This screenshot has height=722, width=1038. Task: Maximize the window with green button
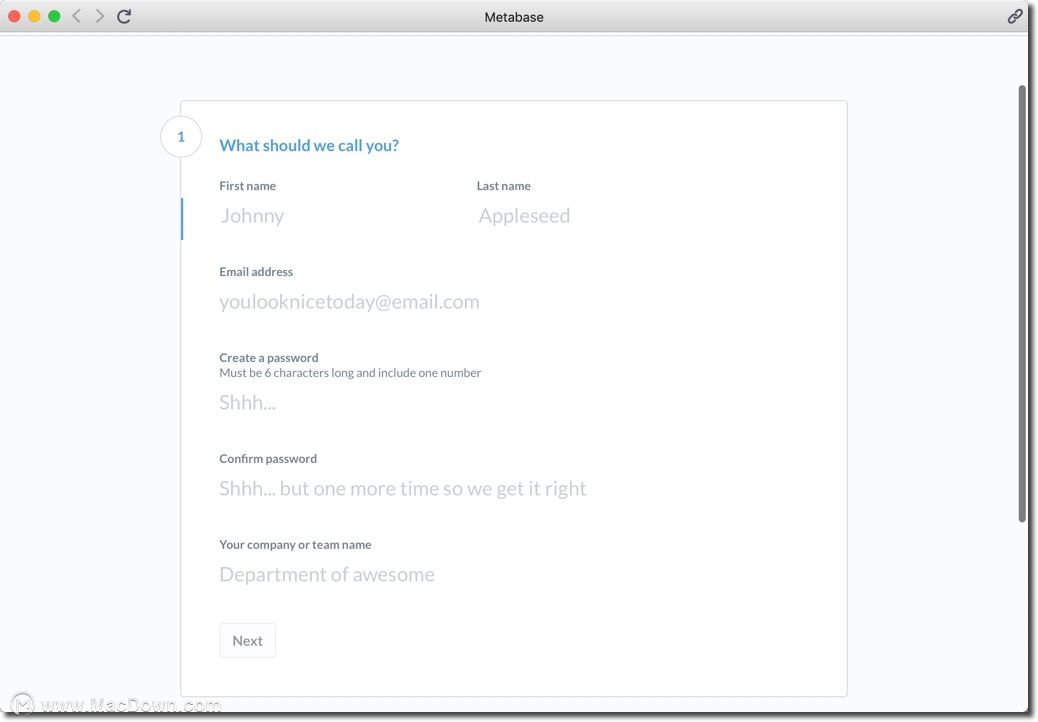(x=54, y=16)
